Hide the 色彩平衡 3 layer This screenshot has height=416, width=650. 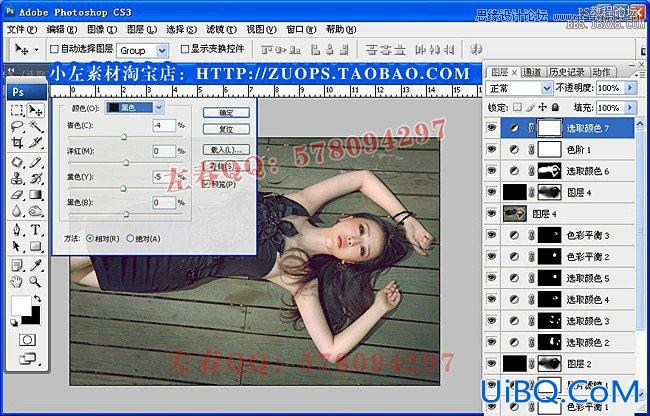492,235
